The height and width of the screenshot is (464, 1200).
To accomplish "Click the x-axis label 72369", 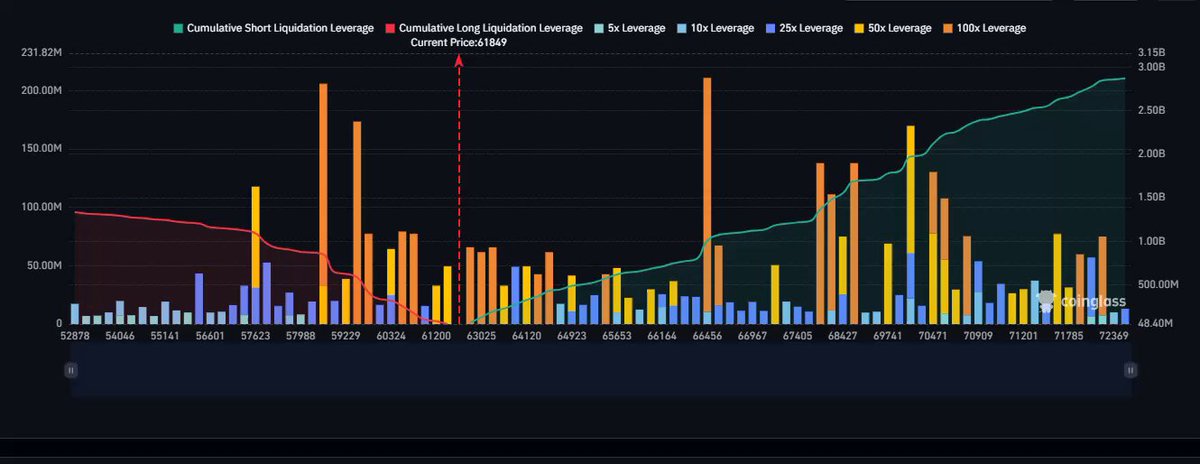I will [1113, 337].
